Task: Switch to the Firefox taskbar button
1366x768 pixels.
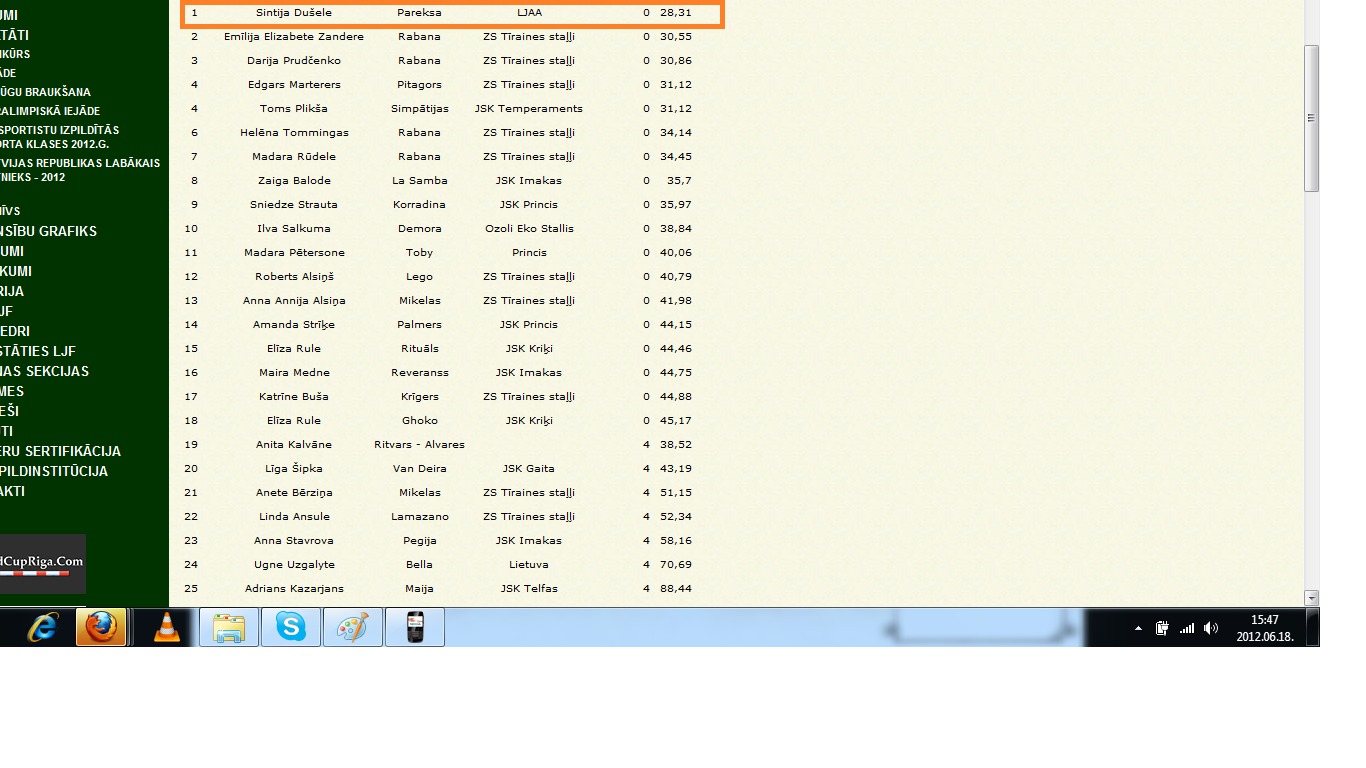Action: tap(101, 628)
